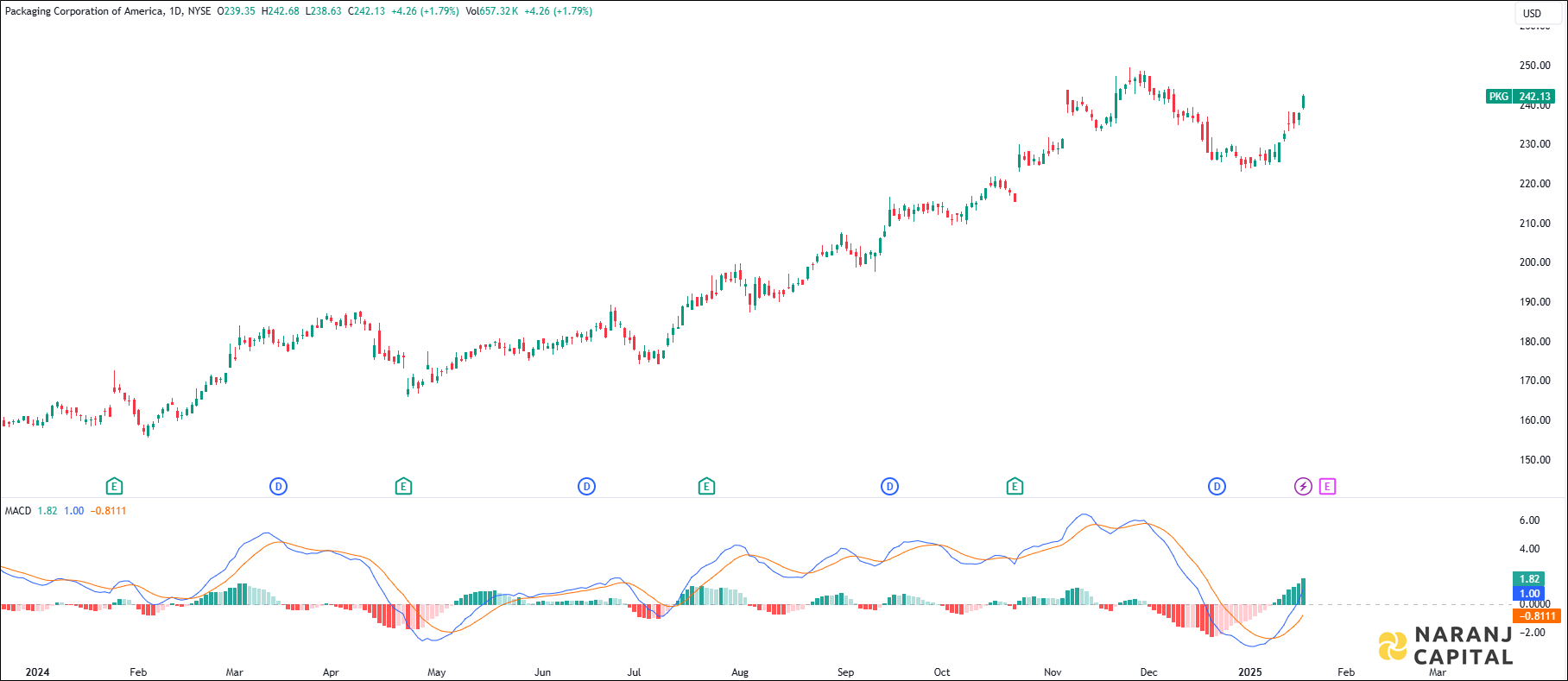The width and height of the screenshot is (1568, 681).
Task: Click the Jul label on the time axis
Action: tap(634, 672)
